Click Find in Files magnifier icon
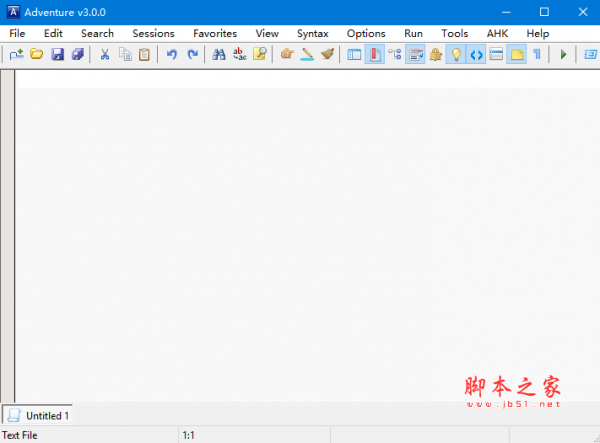 (260, 54)
